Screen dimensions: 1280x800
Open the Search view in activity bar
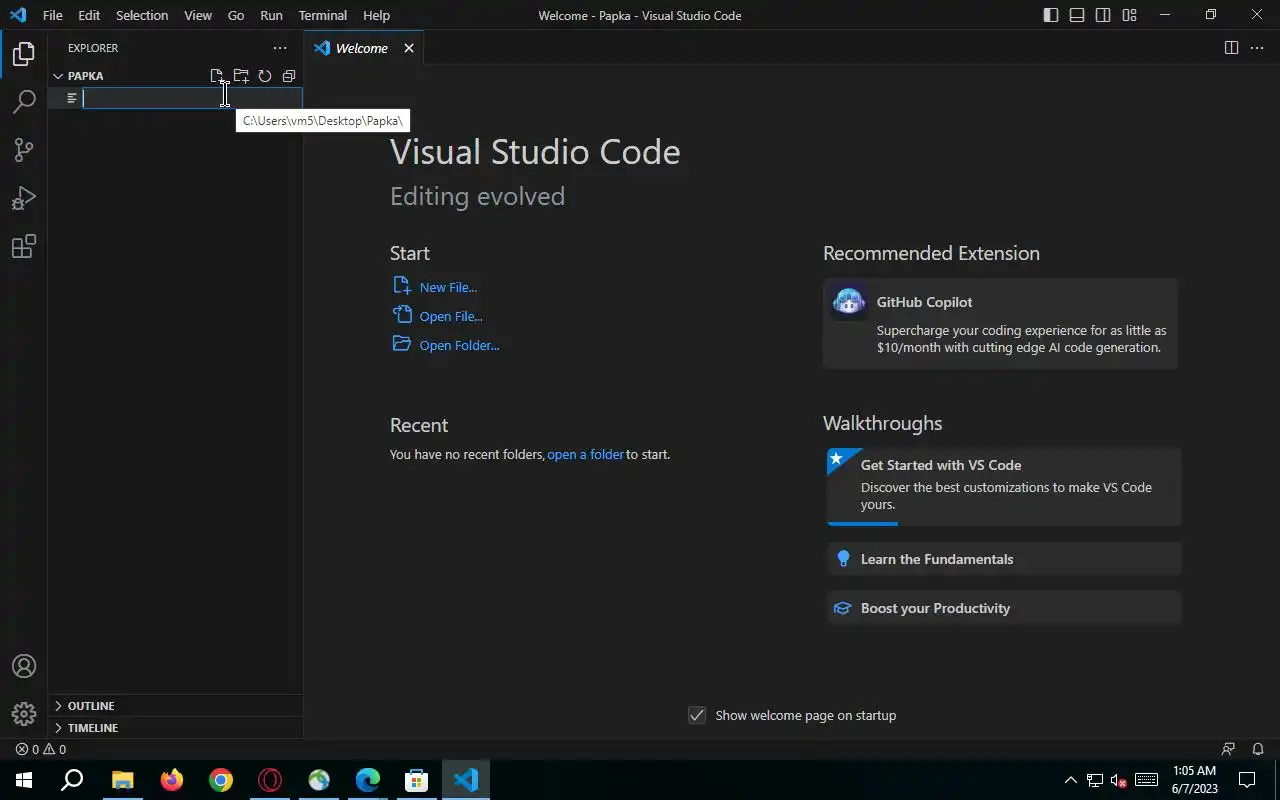pyautogui.click(x=24, y=101)
